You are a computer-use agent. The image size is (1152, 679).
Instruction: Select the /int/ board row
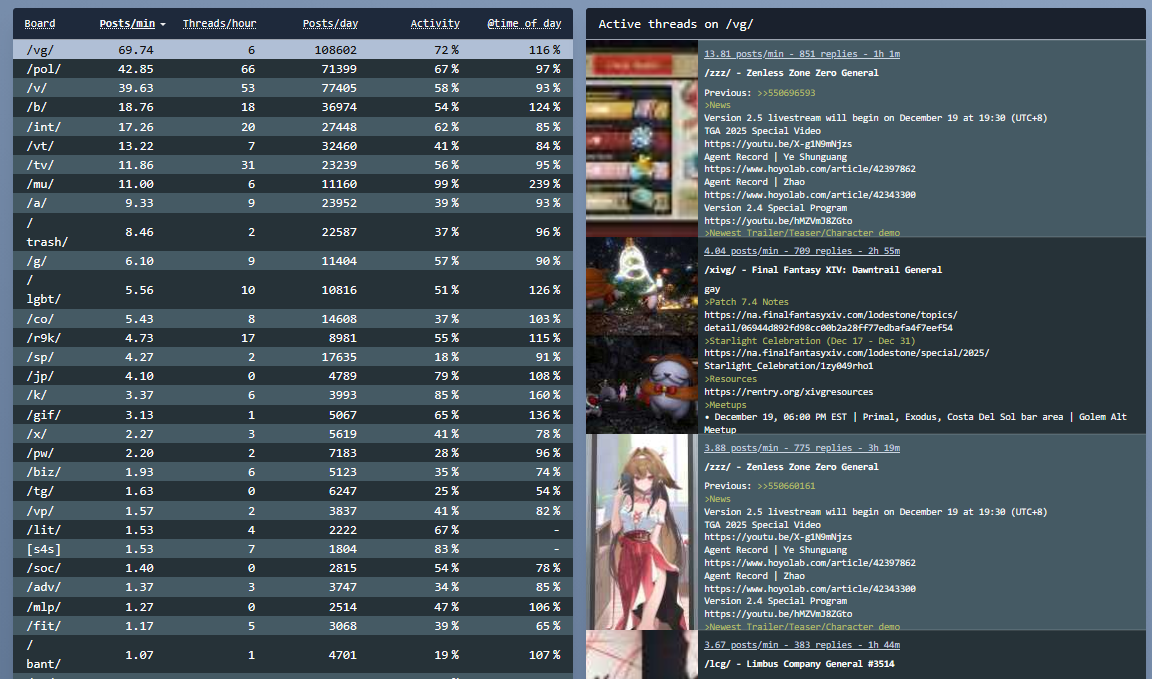(292, 126)
